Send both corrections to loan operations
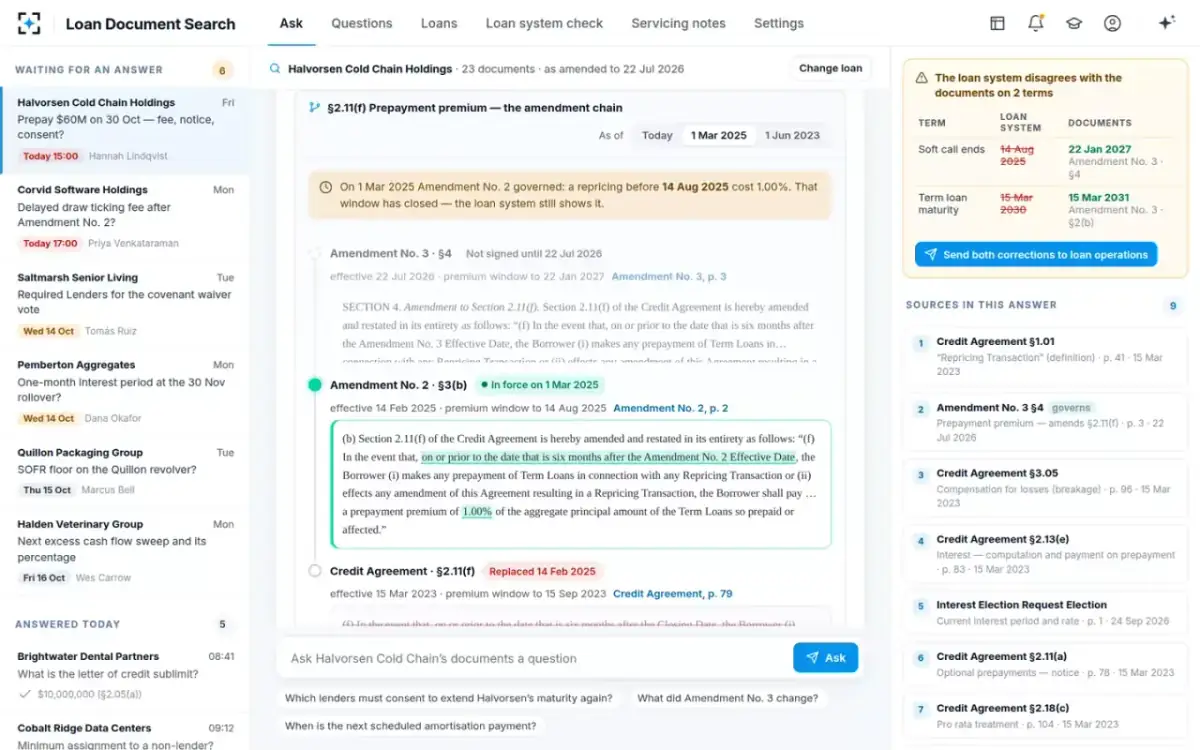The height and width of the screenshot is (750, 1200). click(x=1036, y=254)
